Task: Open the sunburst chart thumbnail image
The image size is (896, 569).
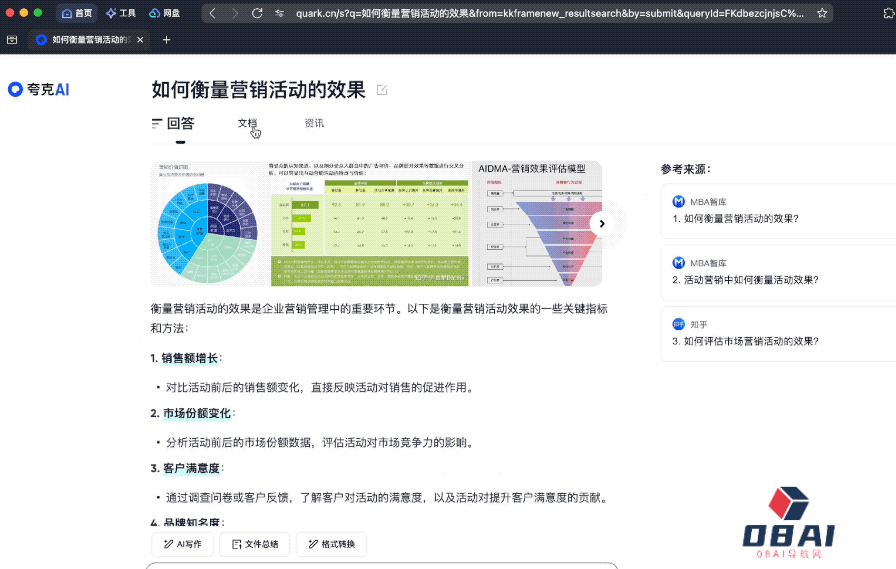Action: pos(208,224)
